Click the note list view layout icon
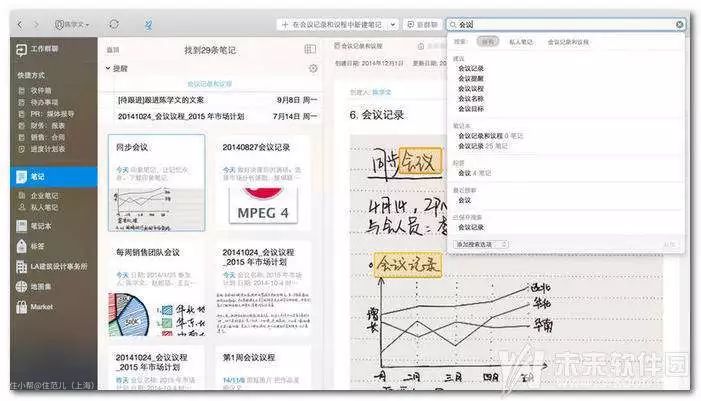 [x=310, y=48]
